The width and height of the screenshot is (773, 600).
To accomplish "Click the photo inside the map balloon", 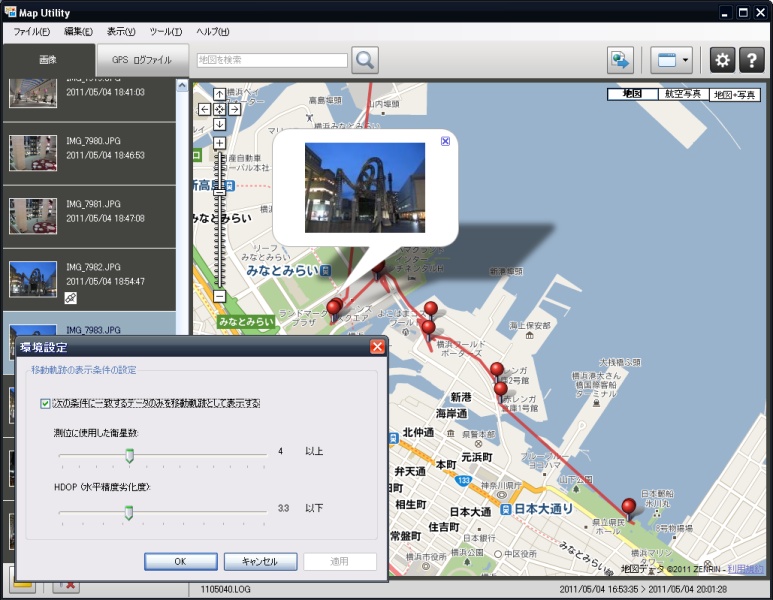I will coord(365,188).
